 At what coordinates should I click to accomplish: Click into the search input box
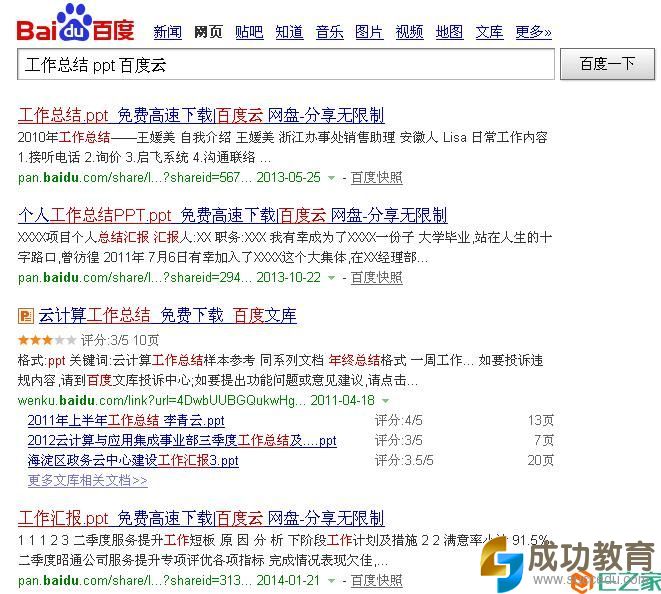(x=286, y=64)
